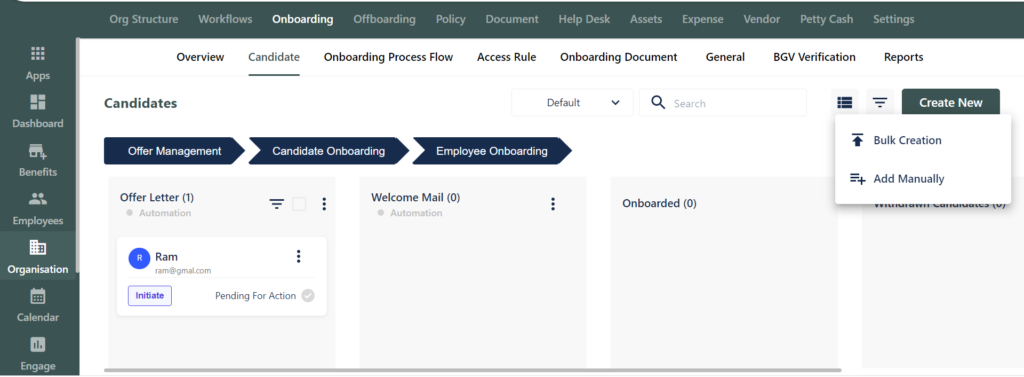The image size is (1024, 377).
Task: Click the horizontal scrollbar below the columns
Action: 472,371
